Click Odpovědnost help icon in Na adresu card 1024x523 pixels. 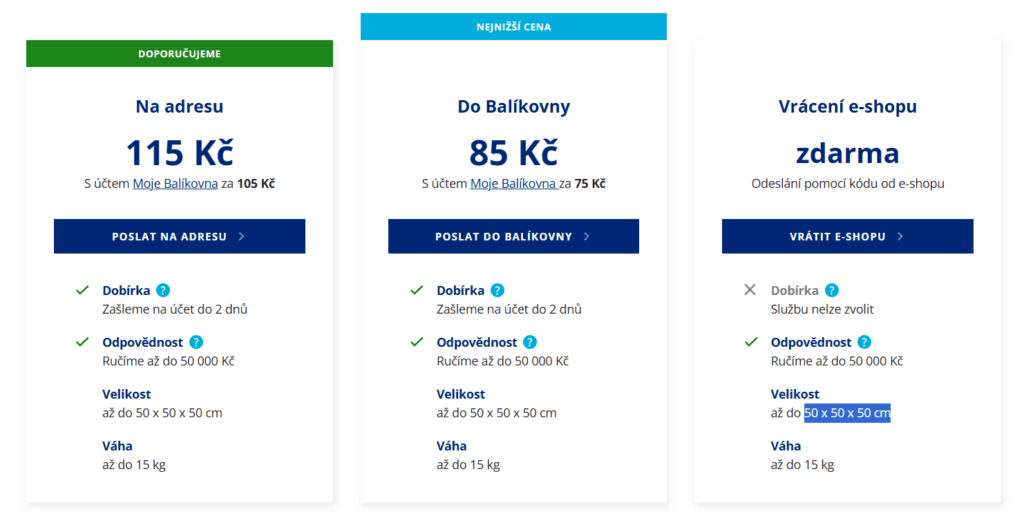coord(196,342)
